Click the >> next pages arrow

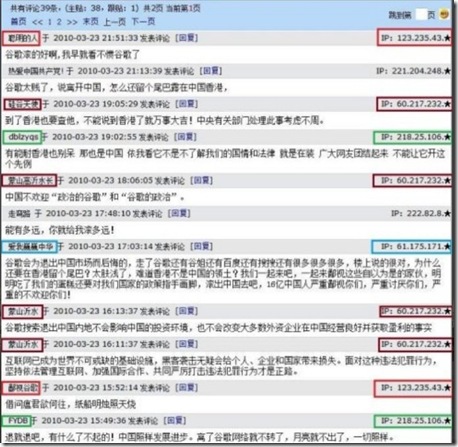pyautogui.click(x=72, y=22)
